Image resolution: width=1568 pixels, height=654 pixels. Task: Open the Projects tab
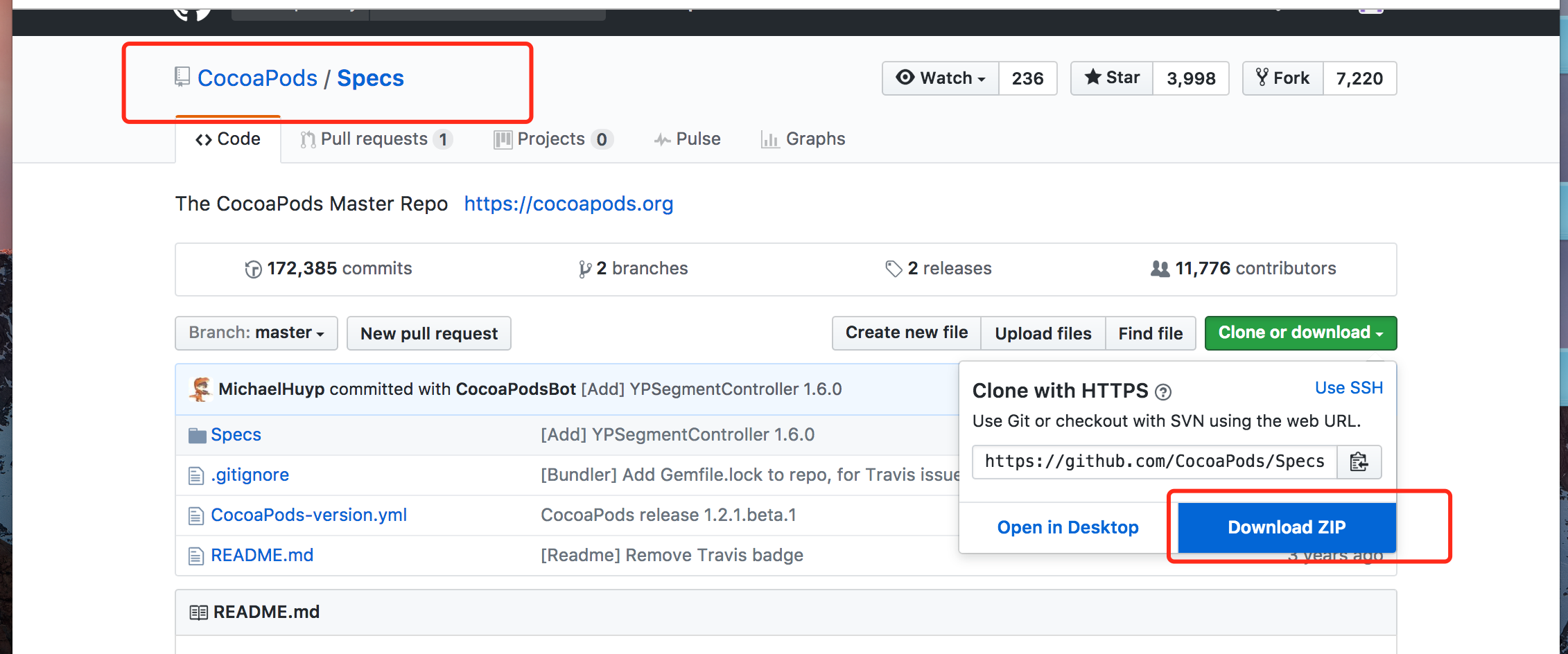coord(553,139)
